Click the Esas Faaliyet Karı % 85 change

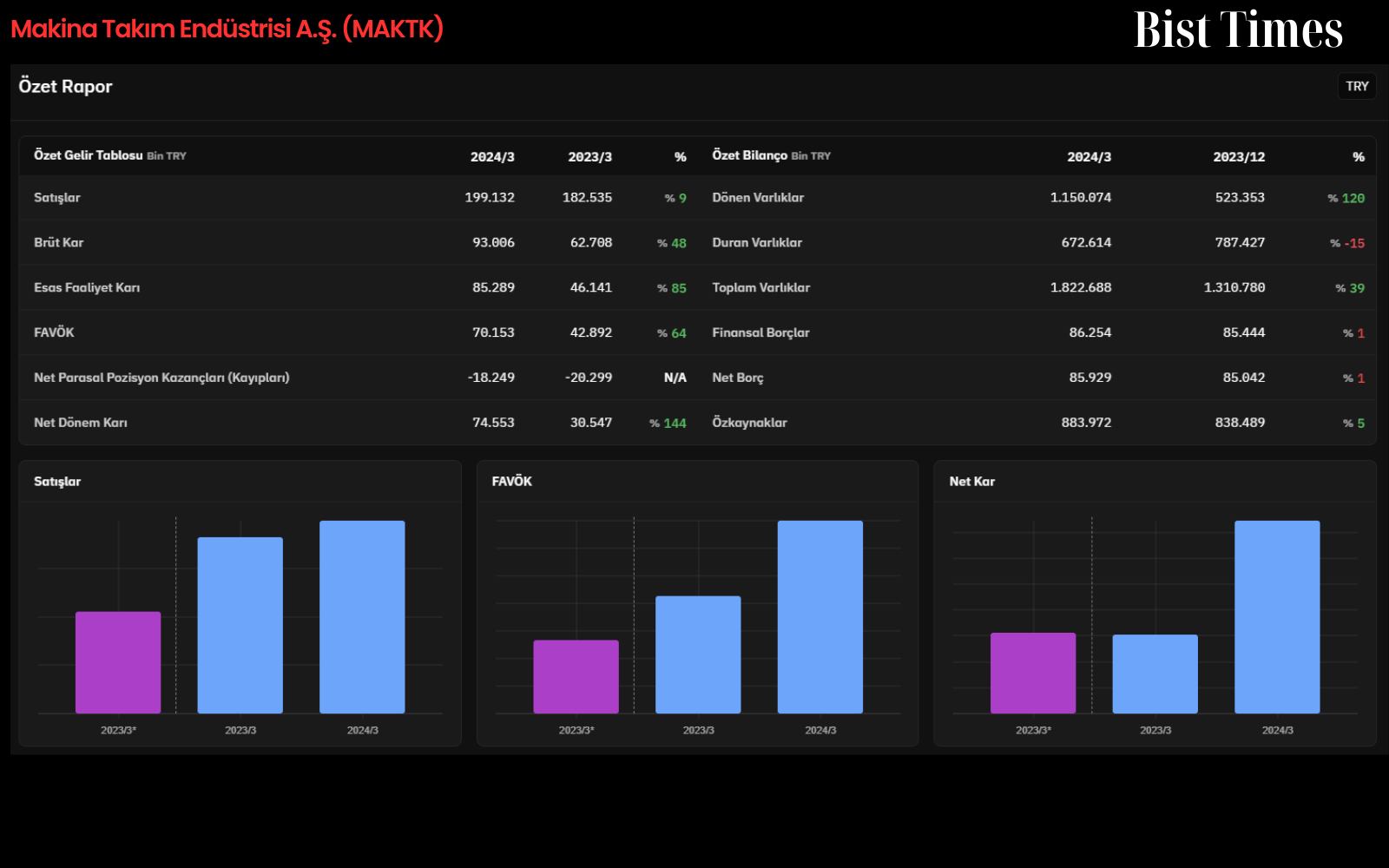672,289
